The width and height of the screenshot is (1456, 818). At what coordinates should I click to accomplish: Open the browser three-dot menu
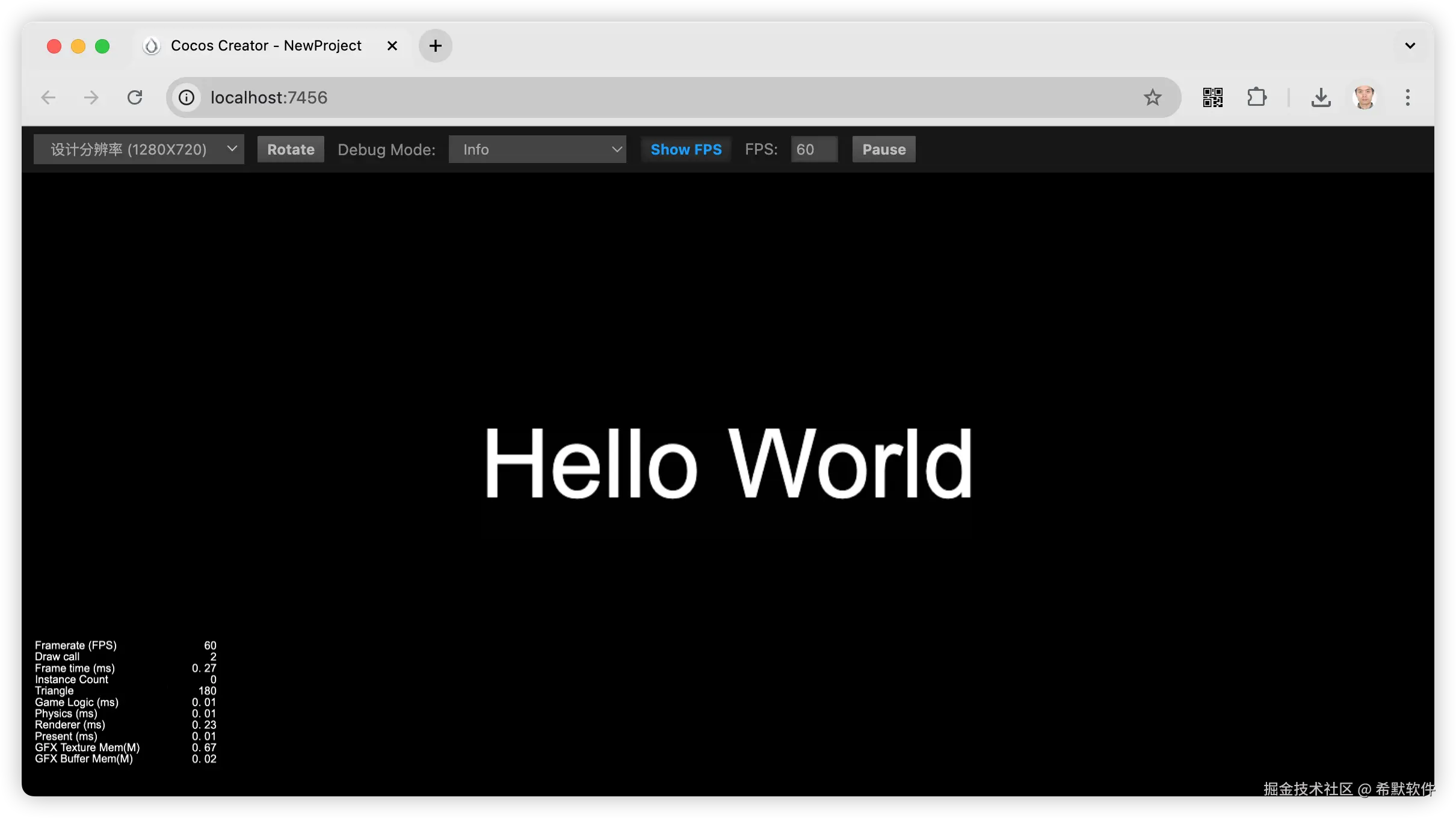pyautogui.click(x=1407, y=97)
